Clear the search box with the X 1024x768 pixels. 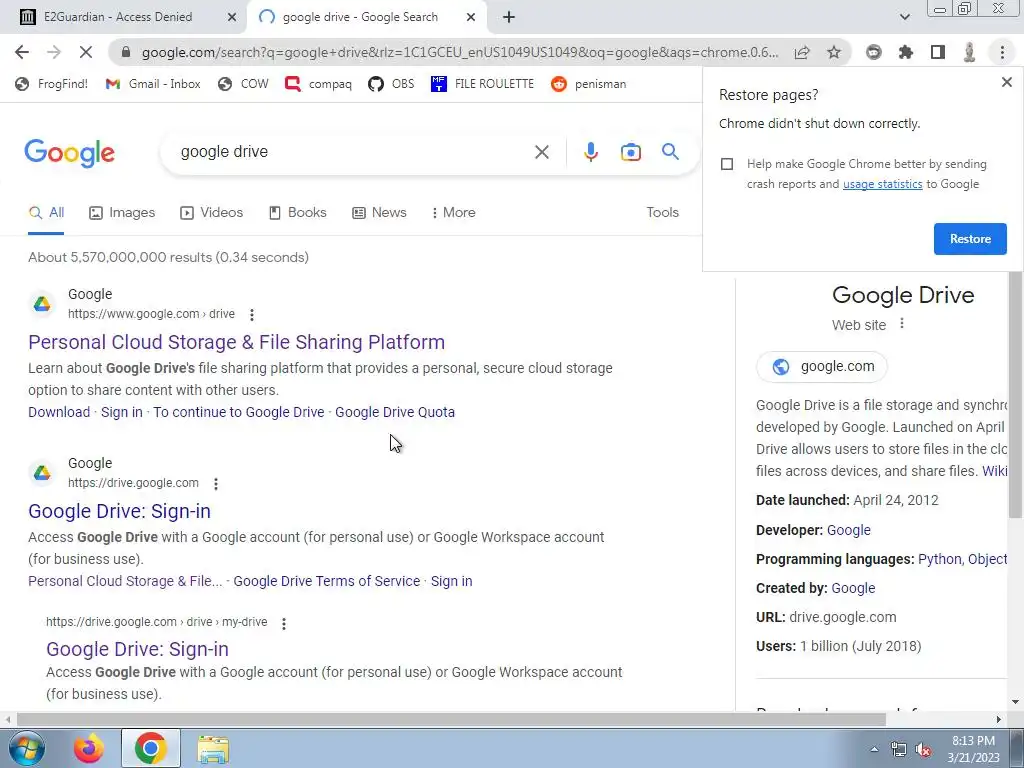541,152
